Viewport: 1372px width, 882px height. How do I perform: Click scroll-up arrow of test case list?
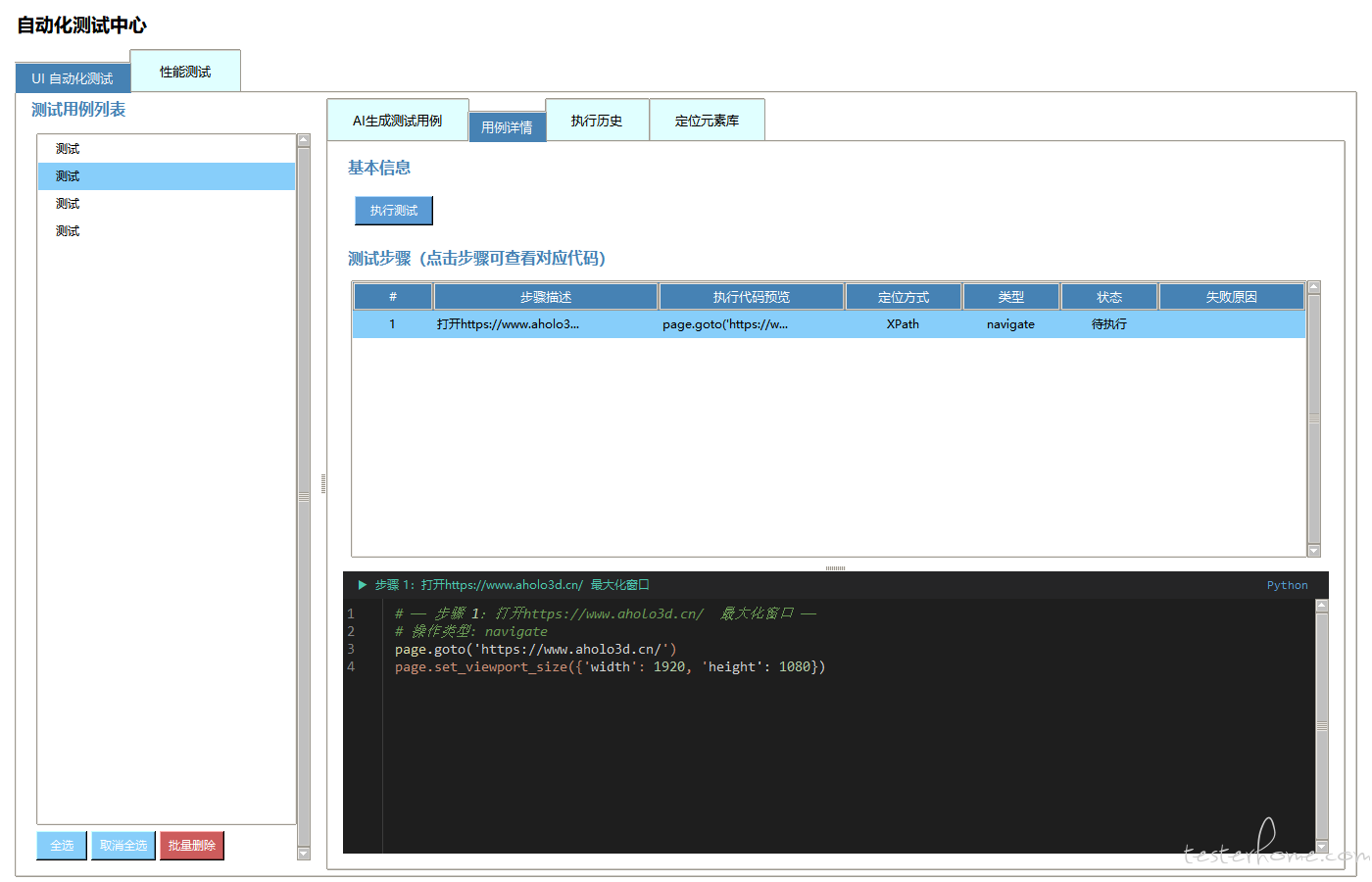pos(304,140)
